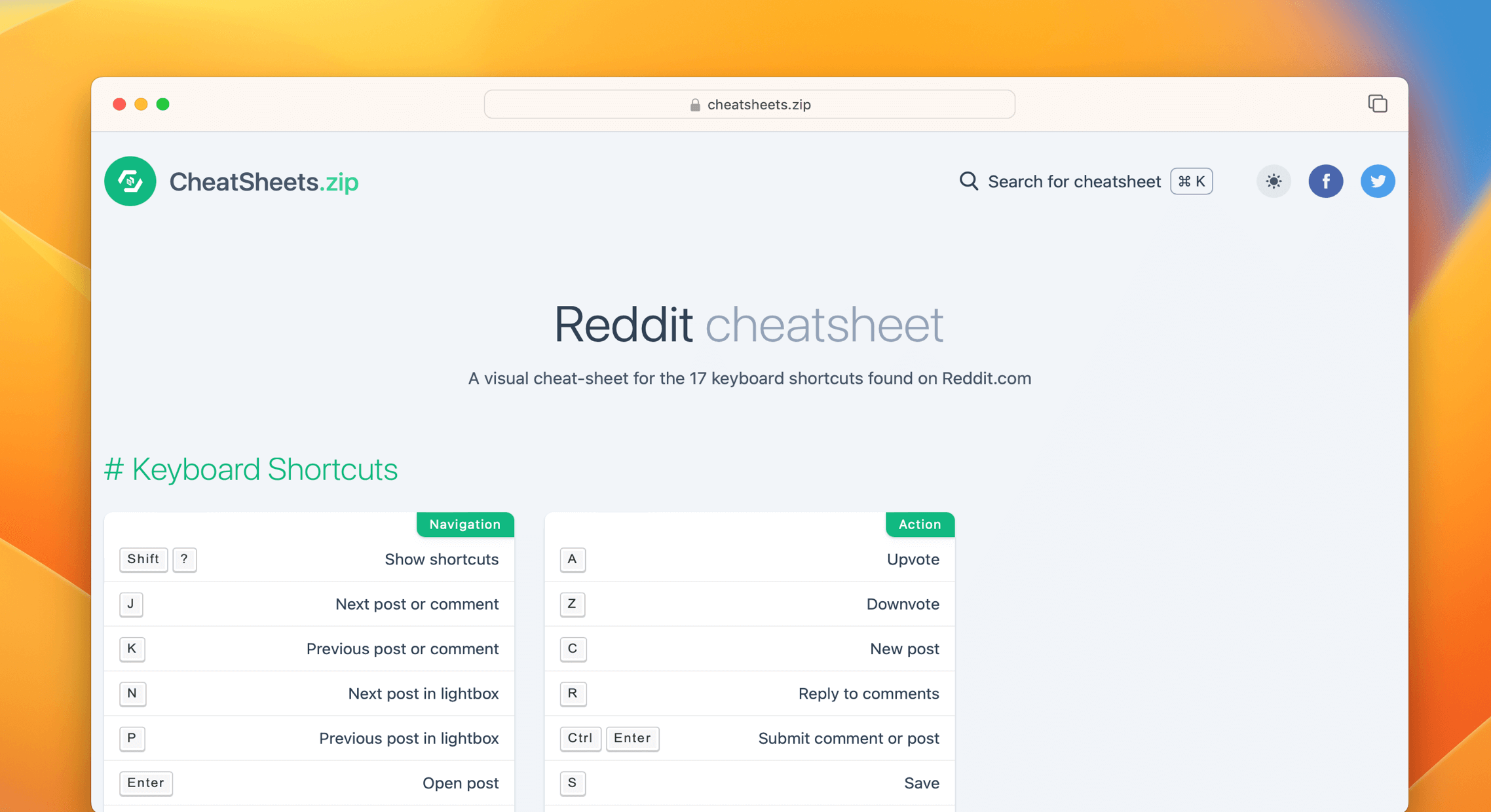
Task: Click the search magnifier icon
Action: click(969, 181)
